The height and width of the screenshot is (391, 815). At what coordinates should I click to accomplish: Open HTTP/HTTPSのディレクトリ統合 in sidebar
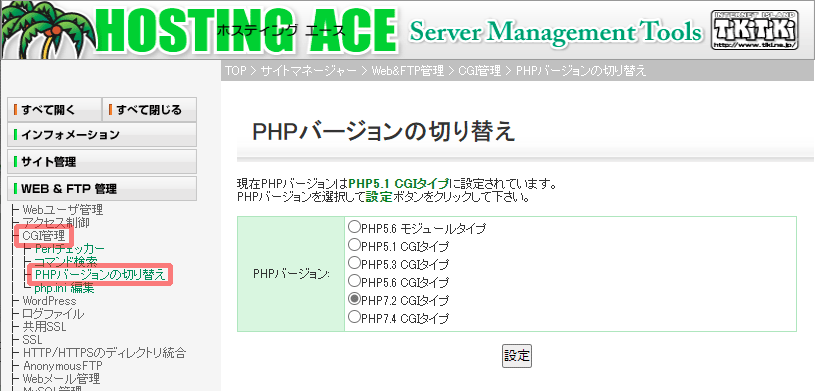coord(104,353)
